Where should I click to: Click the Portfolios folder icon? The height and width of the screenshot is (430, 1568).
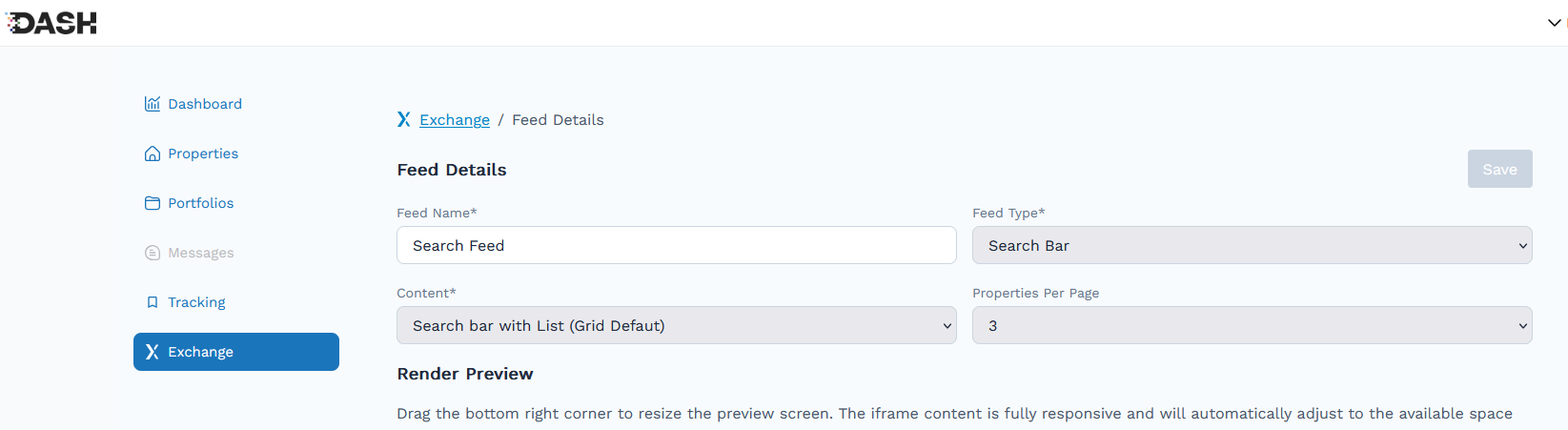[x=153, y=203]
